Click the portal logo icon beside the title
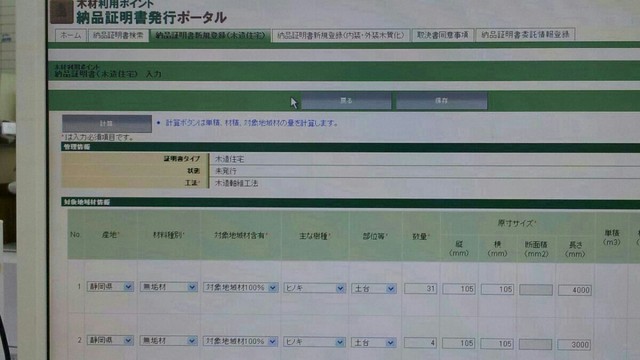Screen dimensions: 640x360 62,12
